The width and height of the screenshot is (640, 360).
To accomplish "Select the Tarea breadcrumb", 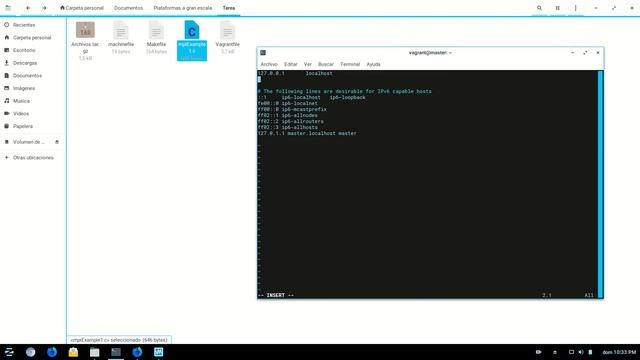I will coord(229,8).
